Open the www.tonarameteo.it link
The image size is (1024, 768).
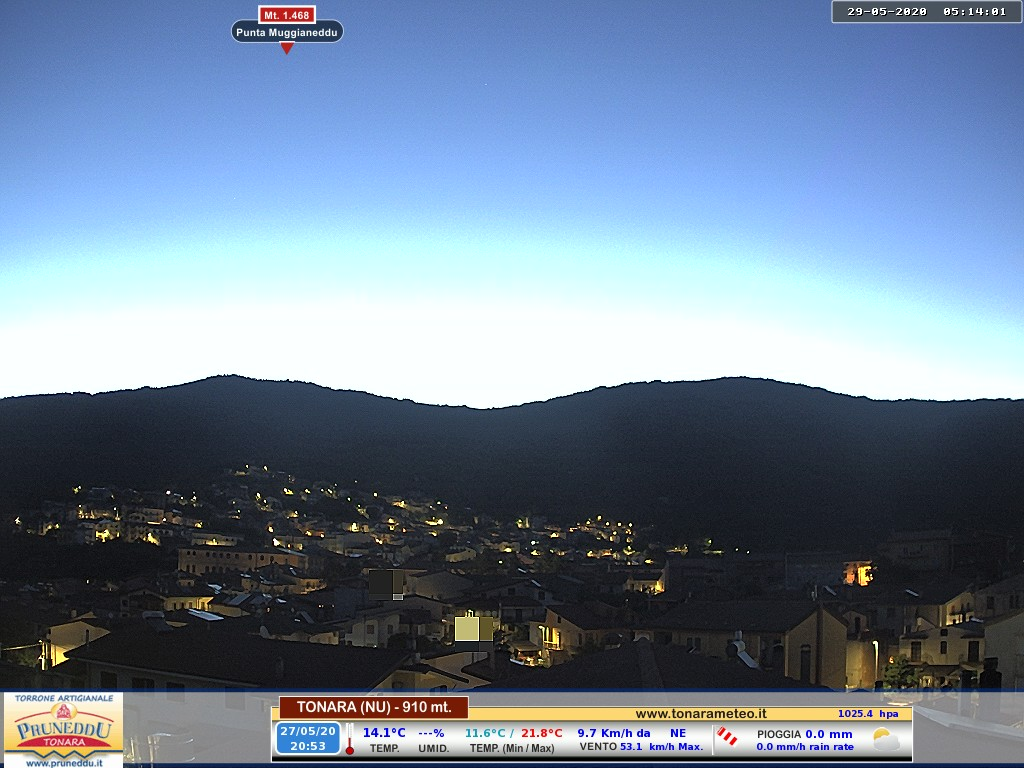click(701, 714)
